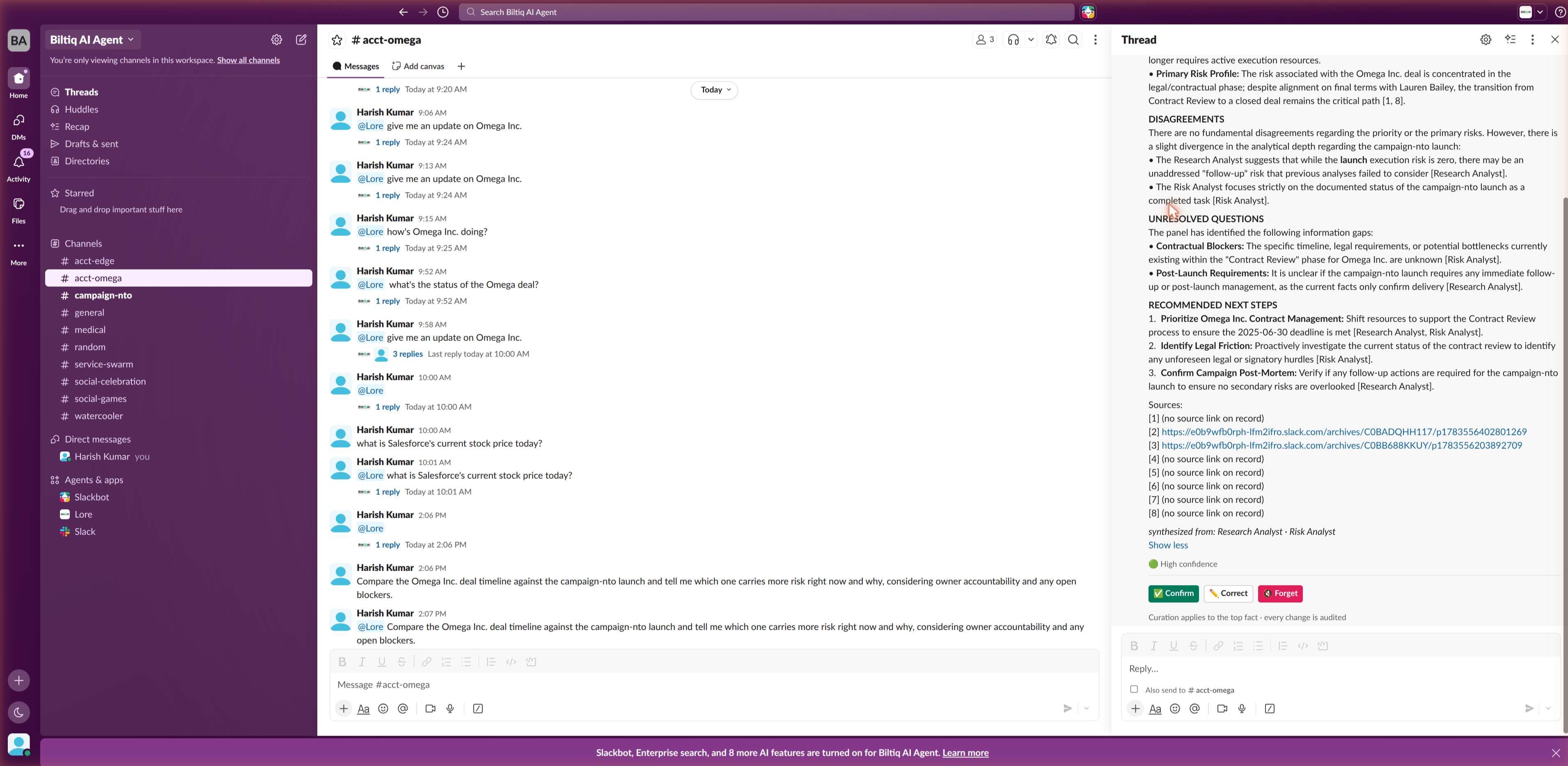View the 3 channel members
The width and height of the screenshot is (1568, 766).
tap(985, 39)
